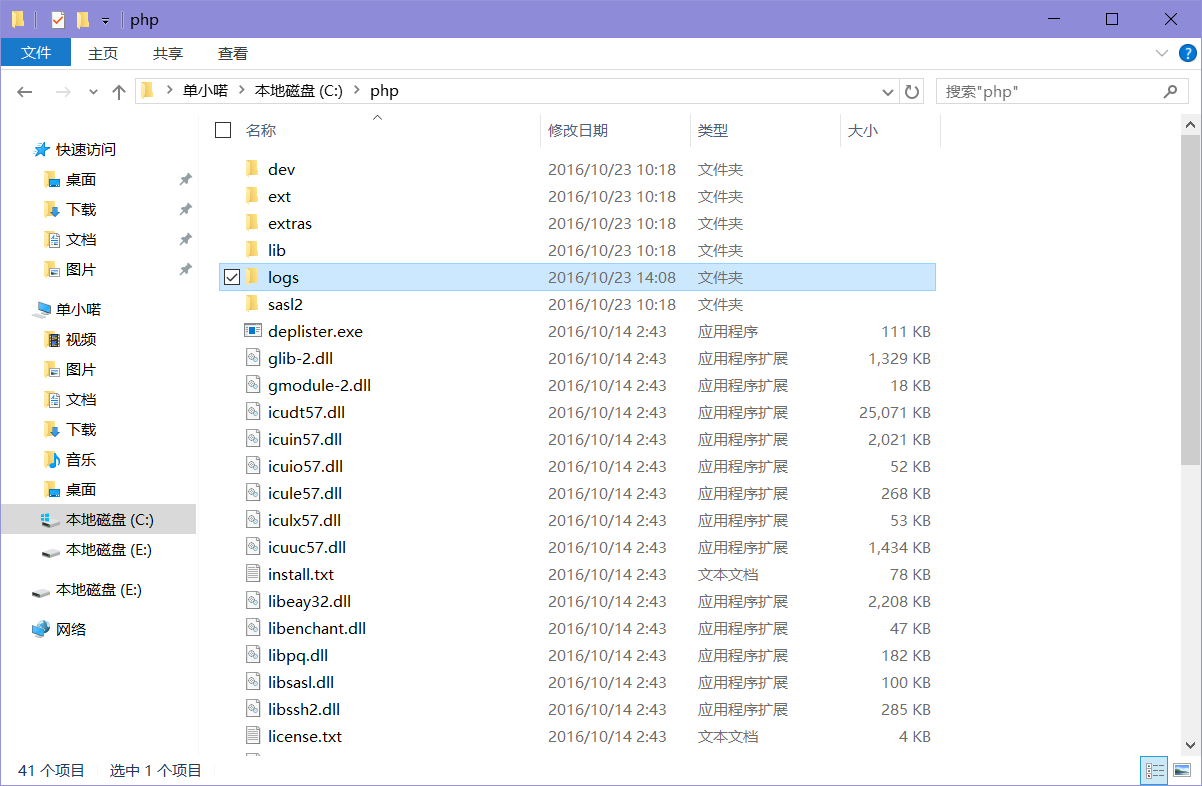Click the search magnifier icon
1202x786 pixels.
pyautogui.click(x=1171, y=91)
